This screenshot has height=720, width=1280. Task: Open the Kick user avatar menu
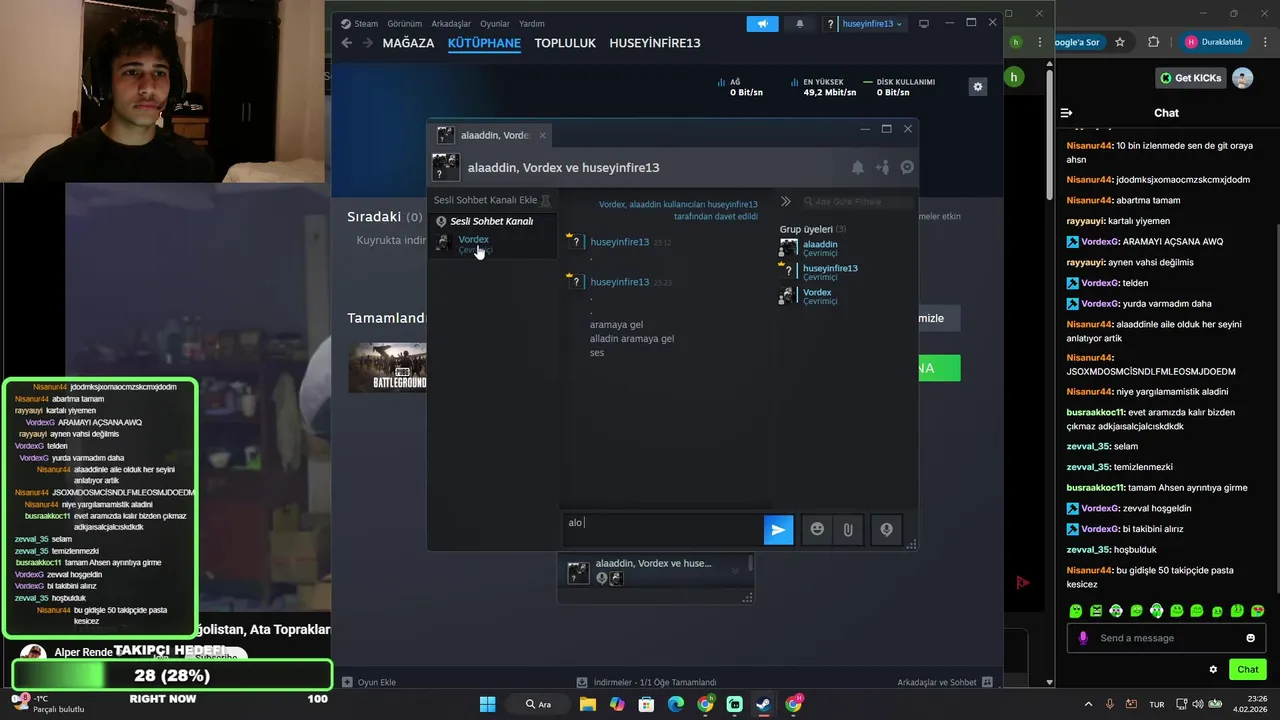tap(1242, 78)
